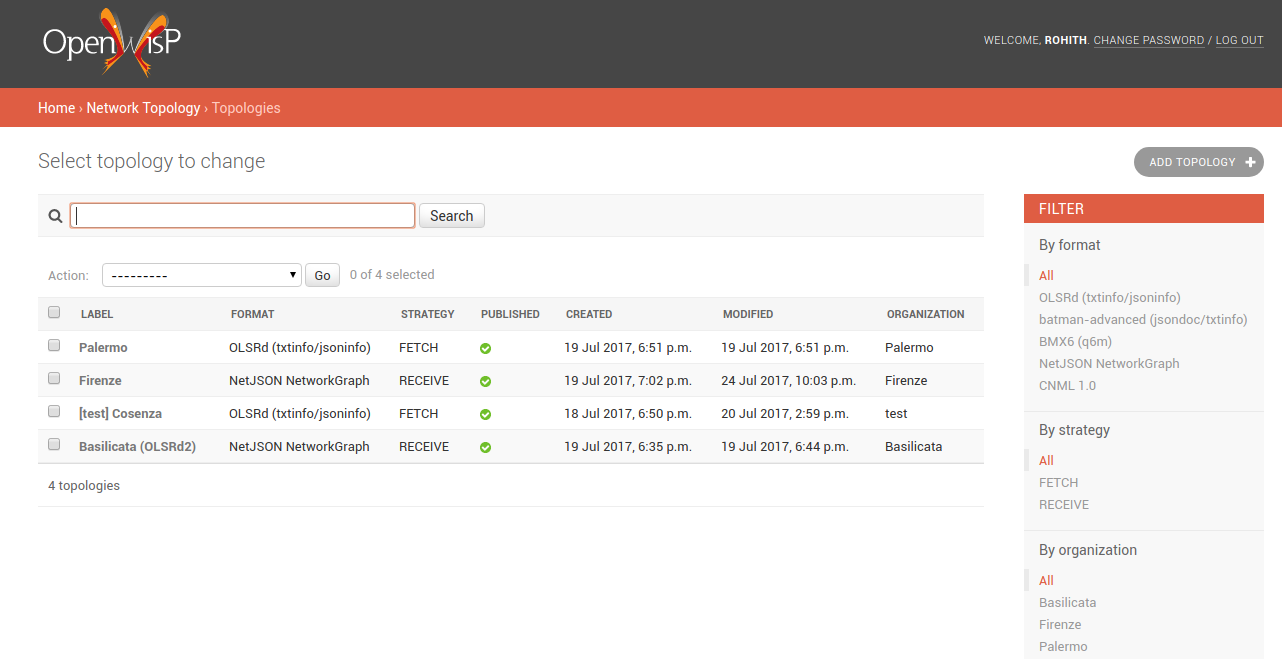Filter format by NetJSON NetworkGraph

(1109, 364)
